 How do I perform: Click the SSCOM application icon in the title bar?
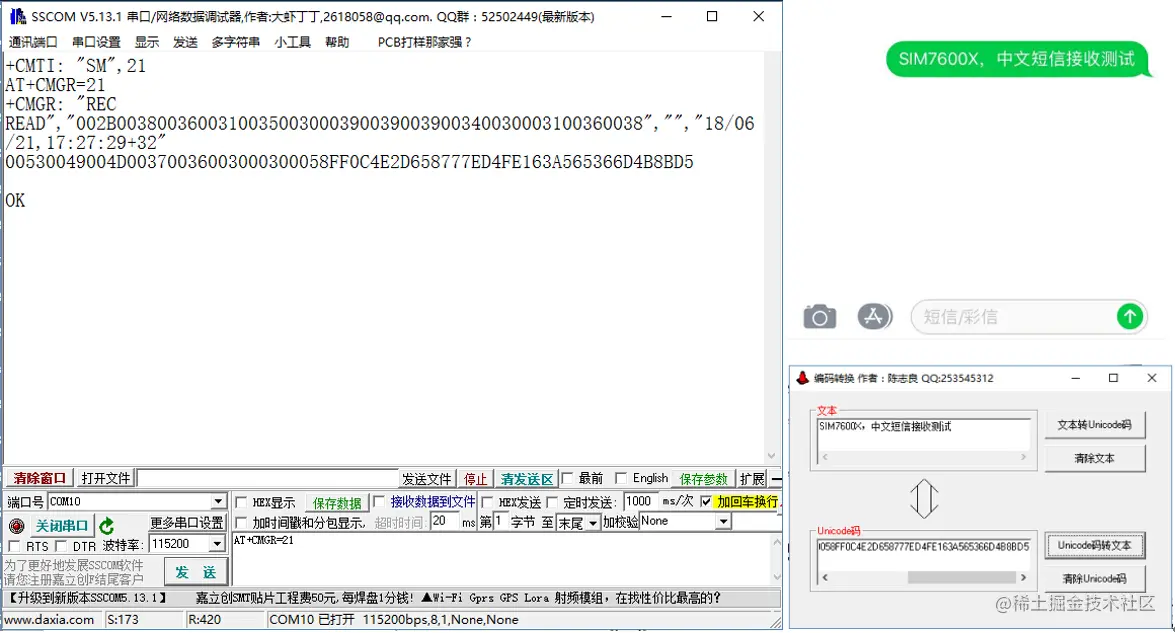17,16
